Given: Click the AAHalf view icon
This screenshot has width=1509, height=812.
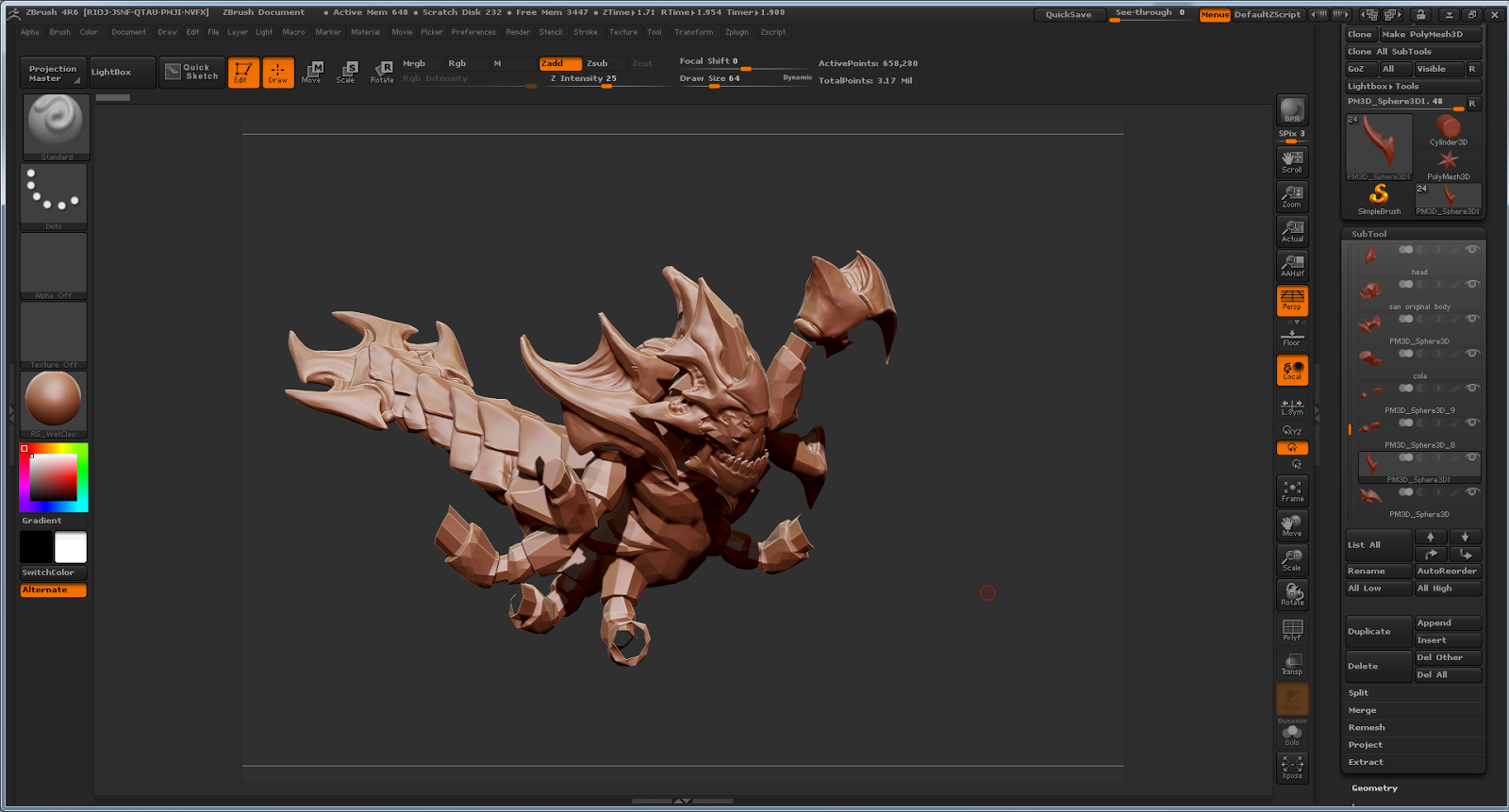Looking at the screenshot, I should pyautogui.click(x=1292, y=265).
